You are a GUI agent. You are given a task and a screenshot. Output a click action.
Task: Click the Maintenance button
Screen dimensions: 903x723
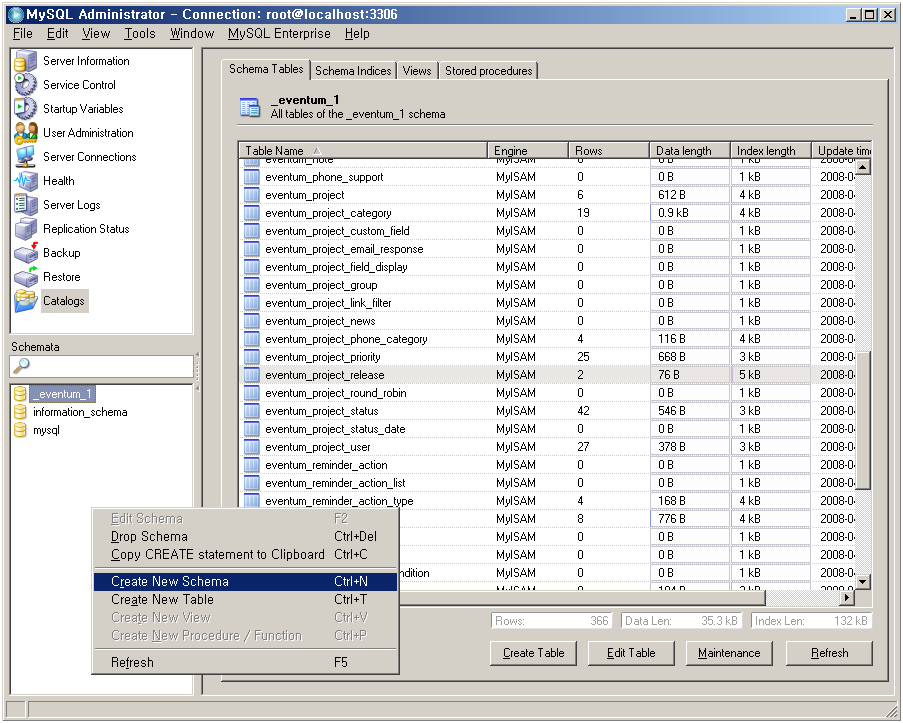(729, 653)
